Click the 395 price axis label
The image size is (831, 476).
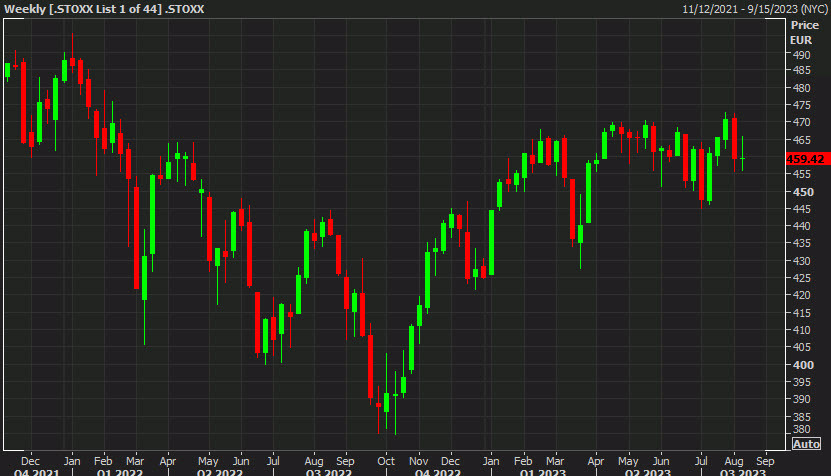[x=801, y=382]
